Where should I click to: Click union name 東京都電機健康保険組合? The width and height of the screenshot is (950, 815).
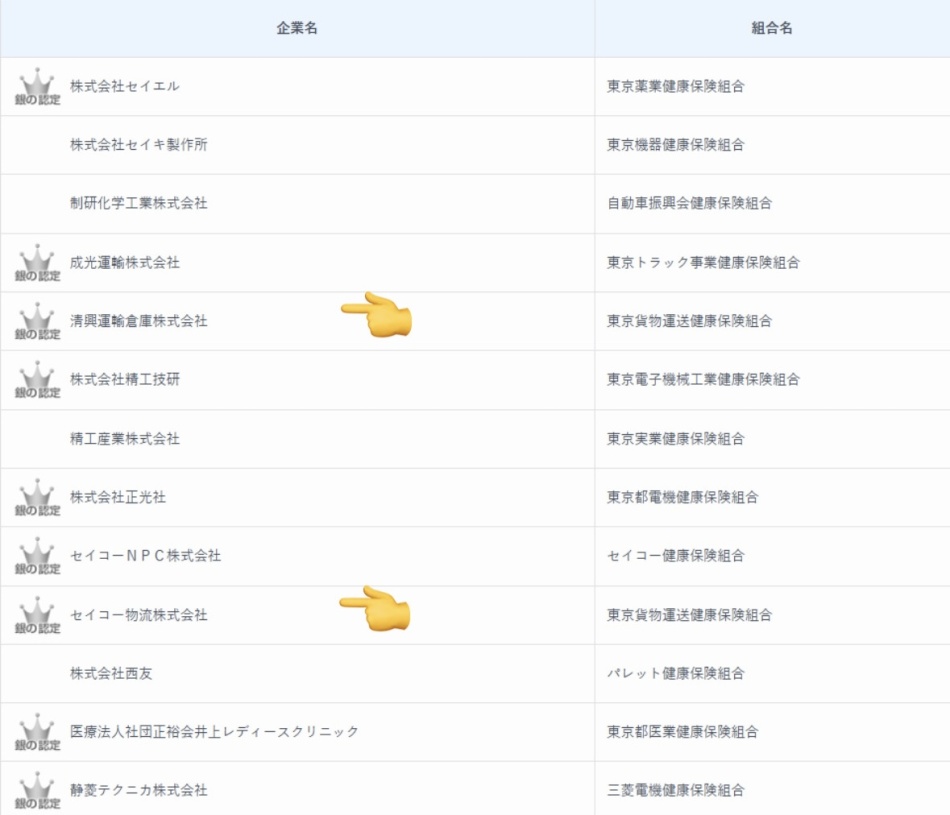[683, 497]
